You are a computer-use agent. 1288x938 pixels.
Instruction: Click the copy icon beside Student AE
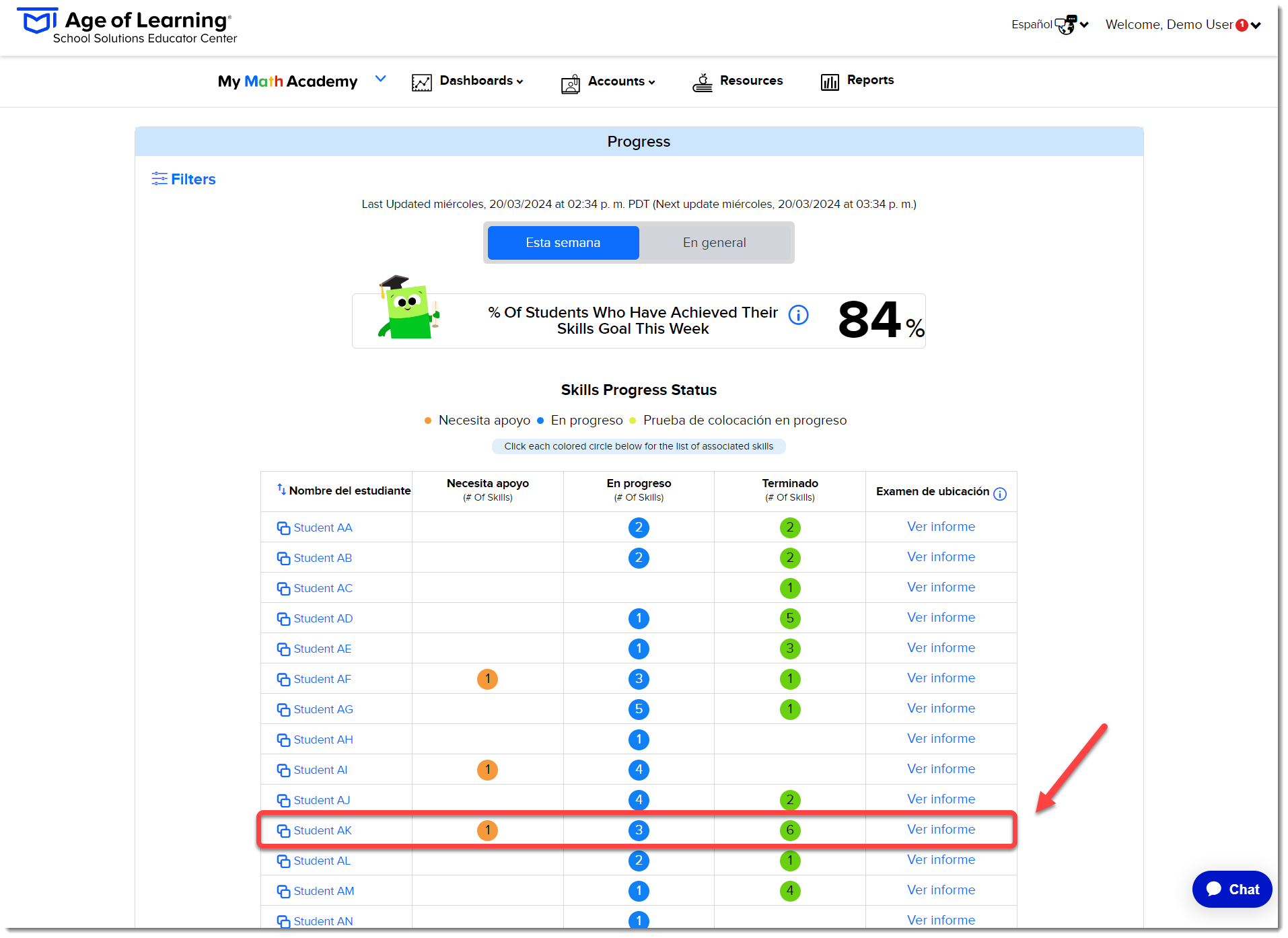pos(283,649)
